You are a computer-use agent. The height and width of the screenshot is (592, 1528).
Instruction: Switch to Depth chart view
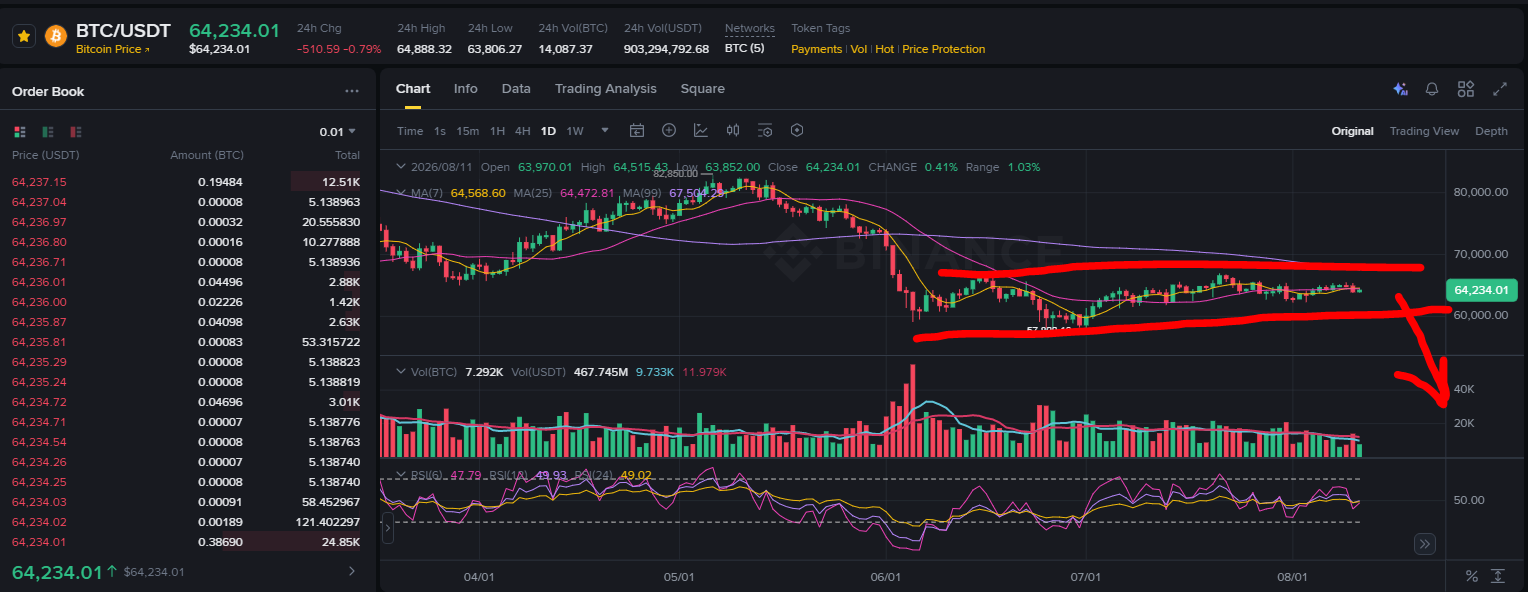[1491, 131]
